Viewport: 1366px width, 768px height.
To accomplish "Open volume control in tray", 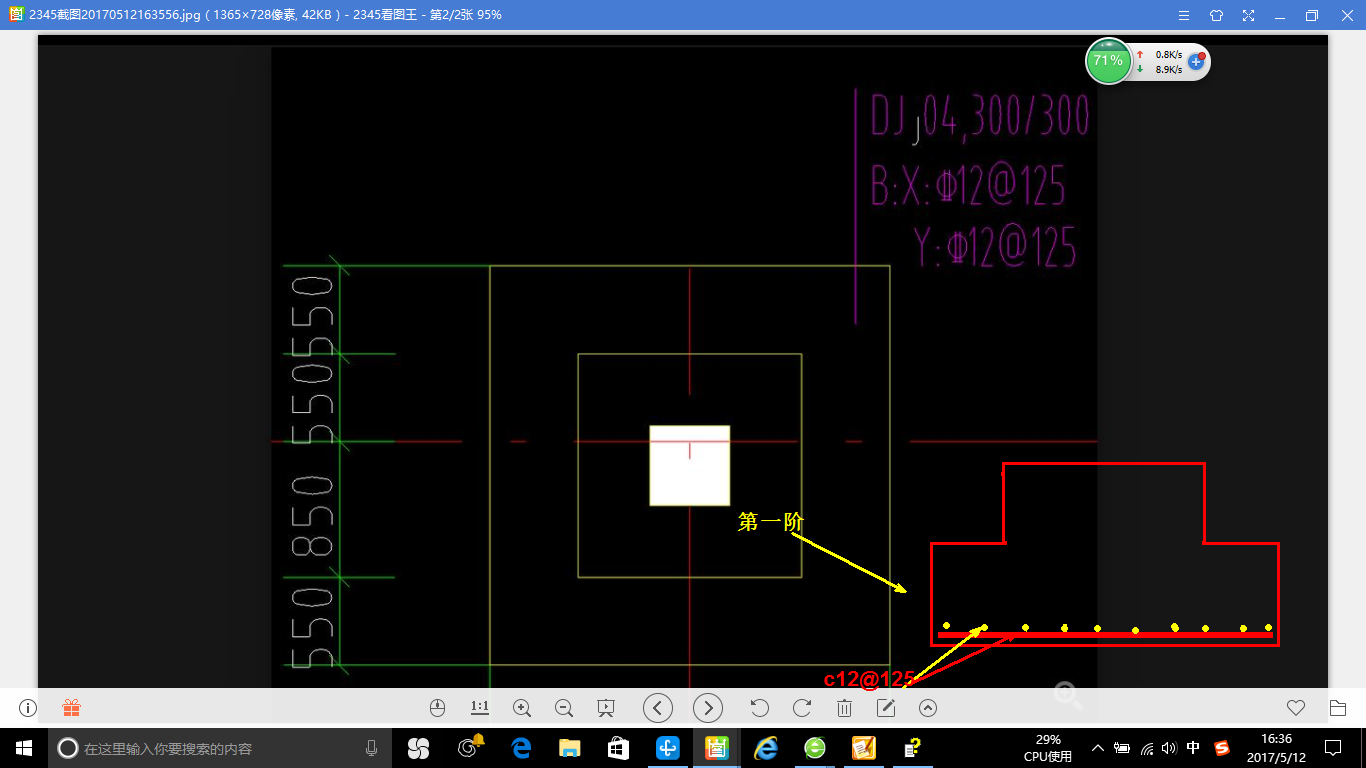I will (x=1169, y=747).
